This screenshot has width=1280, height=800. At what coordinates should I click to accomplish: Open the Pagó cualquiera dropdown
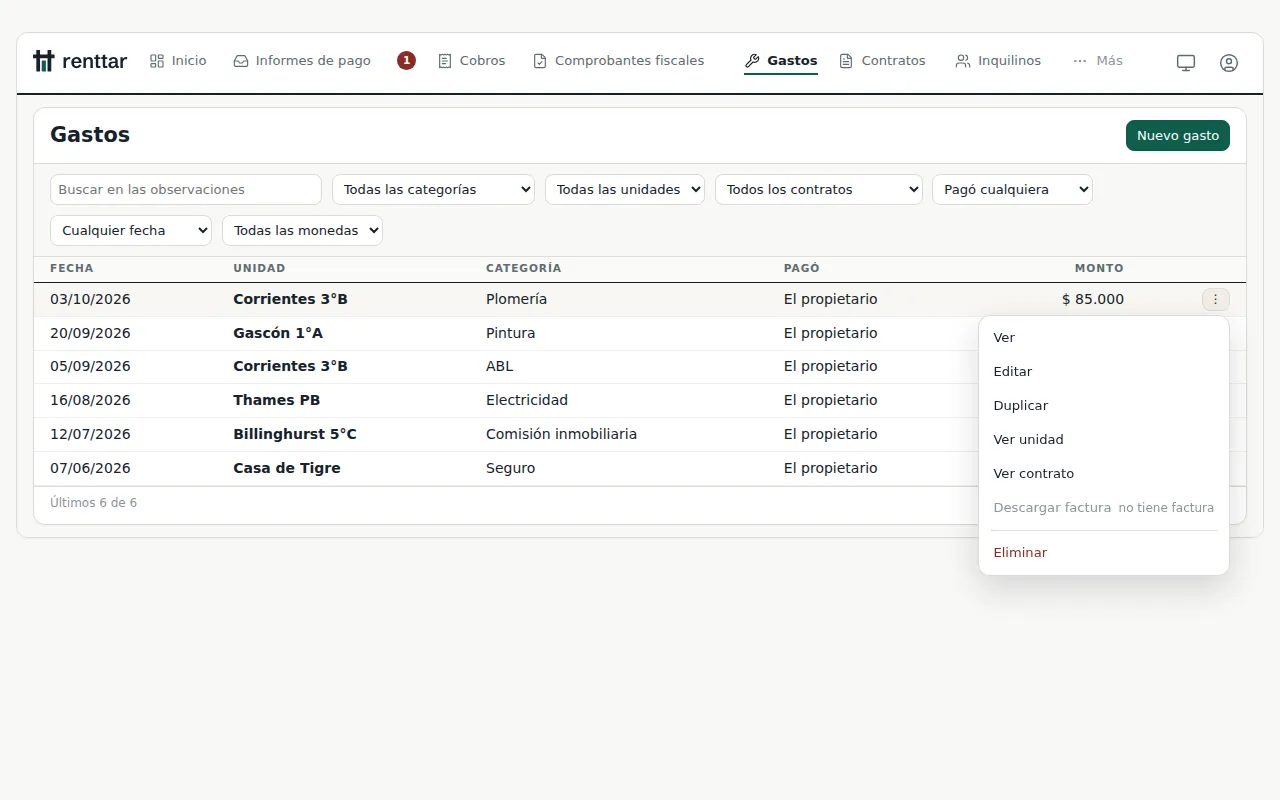[1012, 190]
